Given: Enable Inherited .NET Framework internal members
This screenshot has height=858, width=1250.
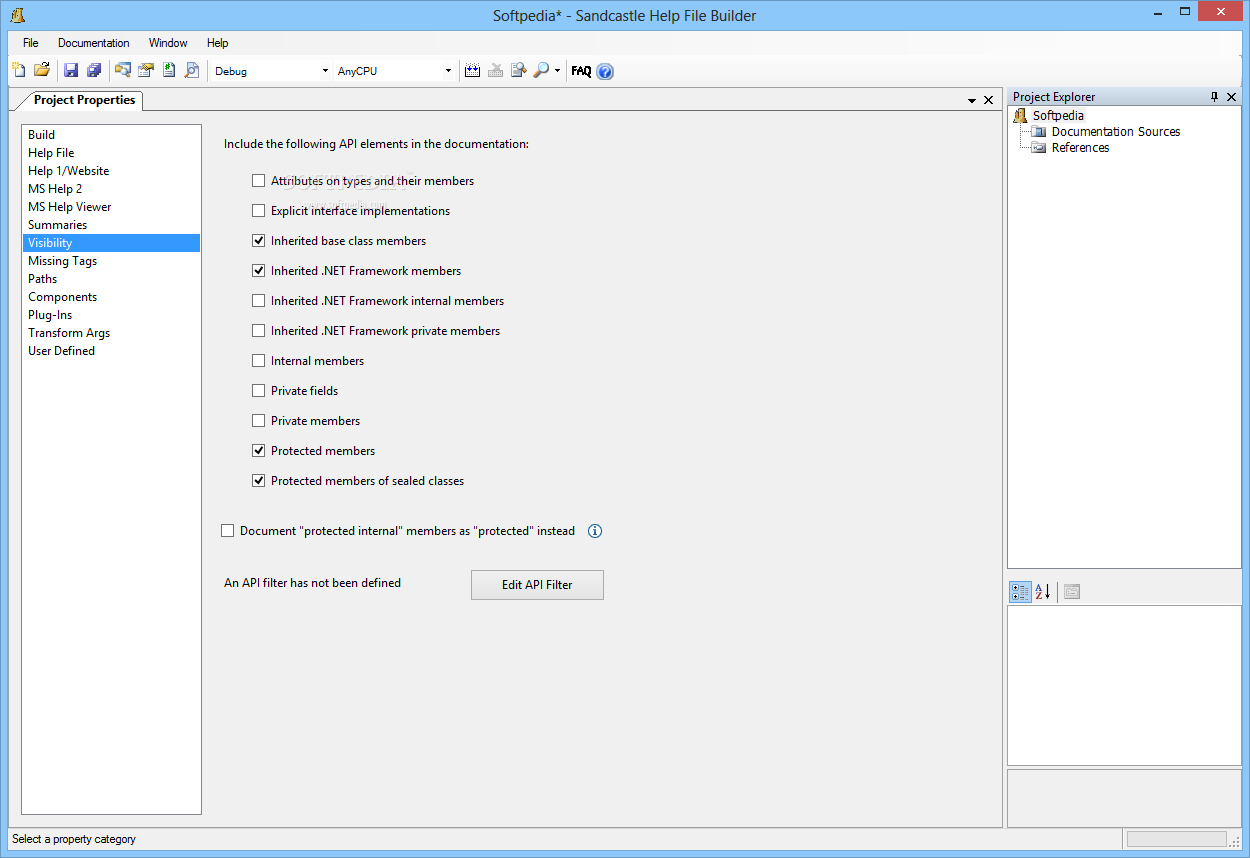Looking at the screenshot, I should (x=259, y=301).
